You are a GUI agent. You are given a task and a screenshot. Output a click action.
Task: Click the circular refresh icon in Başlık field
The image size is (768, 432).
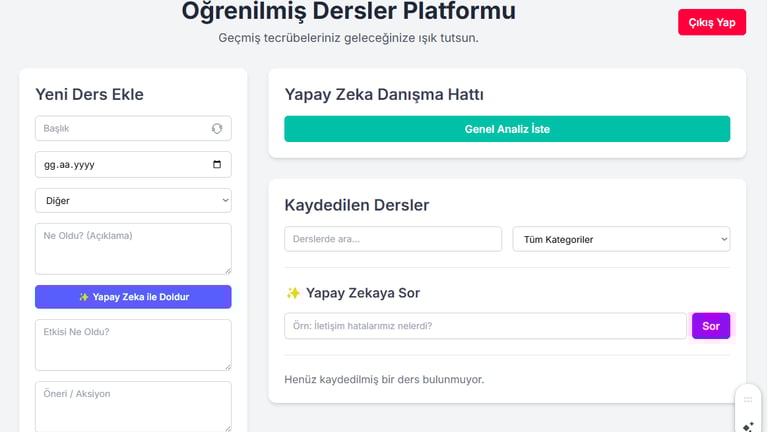pos(216,128)
